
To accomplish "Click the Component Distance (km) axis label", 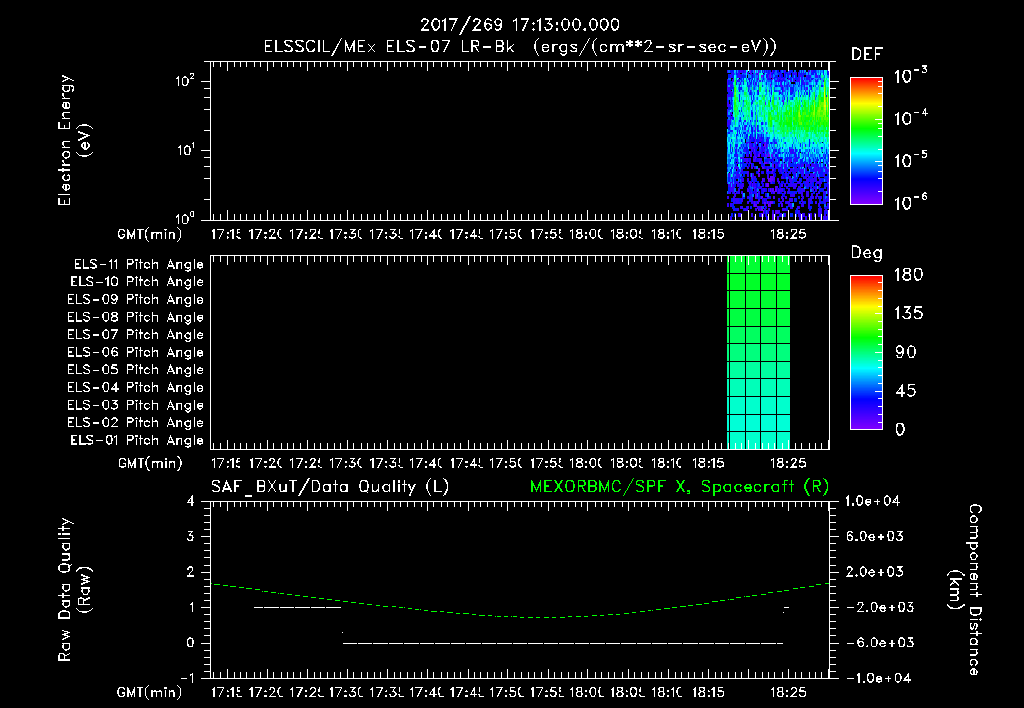I will 965,590.
